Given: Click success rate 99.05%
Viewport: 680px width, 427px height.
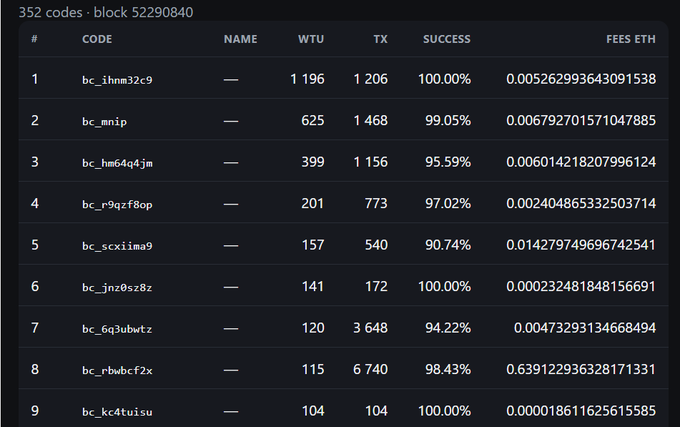Looking at the screenshot, I should click(x=448, y=120).
